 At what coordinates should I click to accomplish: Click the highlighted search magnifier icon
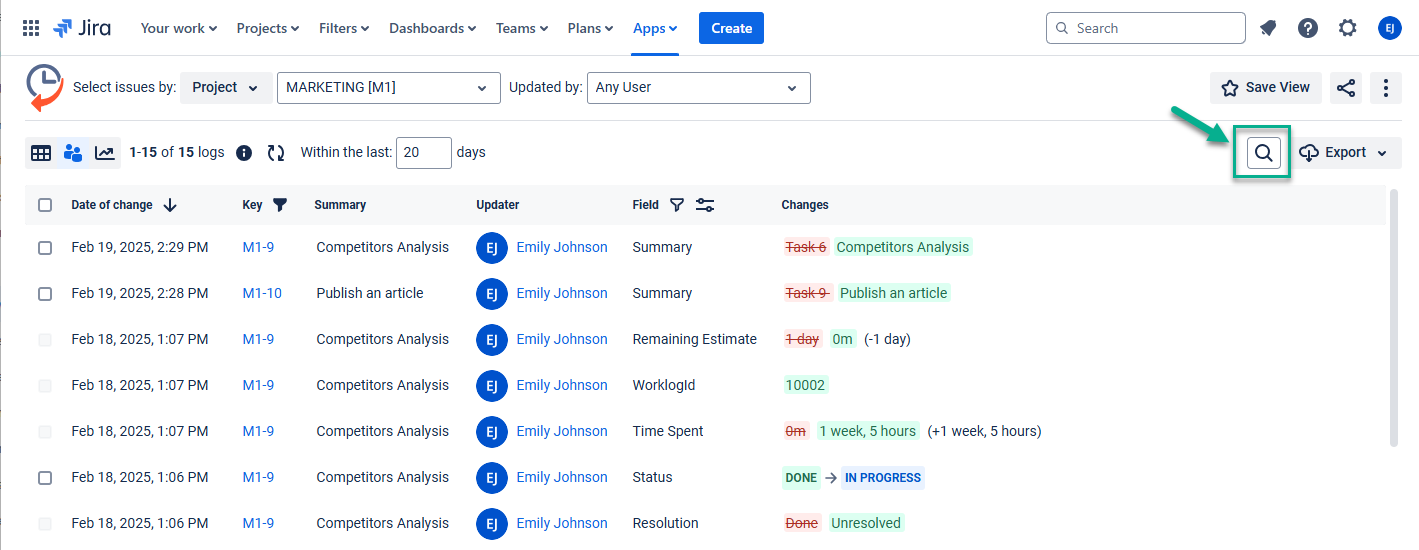1264,153
